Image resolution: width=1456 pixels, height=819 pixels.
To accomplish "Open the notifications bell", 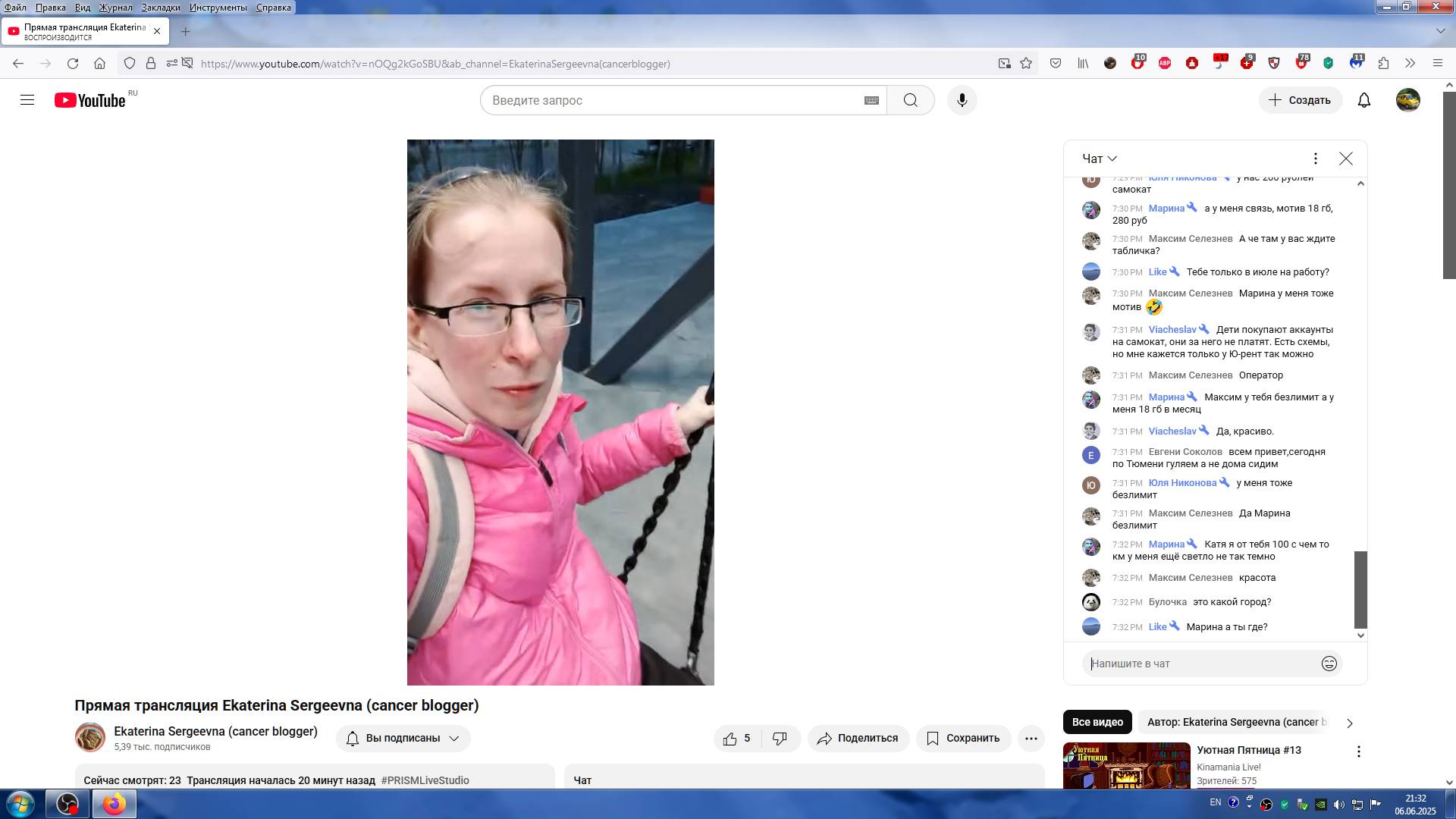I will (1363, 100).
